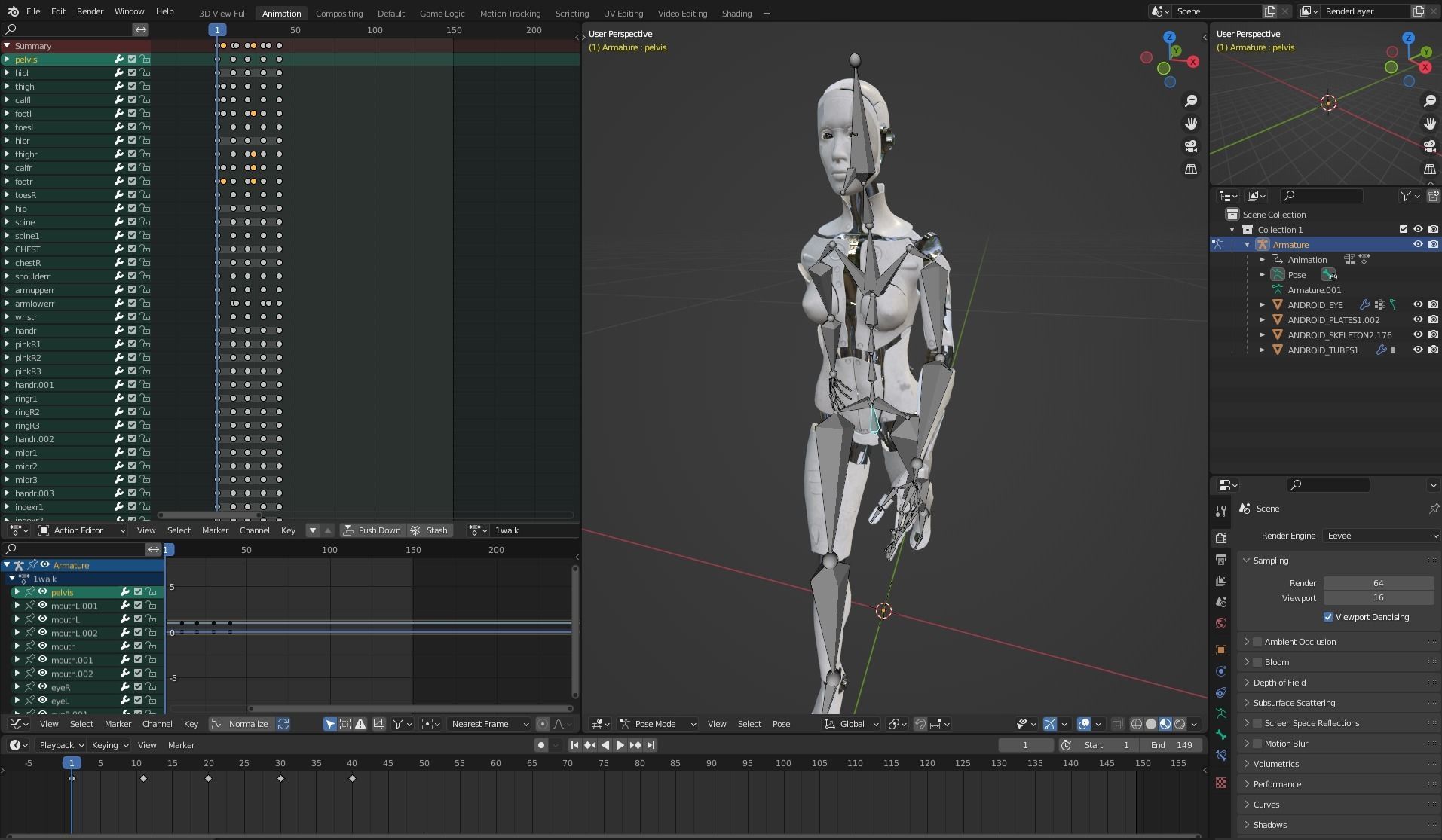Screen dimensions: 1442x840
Task: Select wireframe shading mode icon
Action: point(1136,724)
